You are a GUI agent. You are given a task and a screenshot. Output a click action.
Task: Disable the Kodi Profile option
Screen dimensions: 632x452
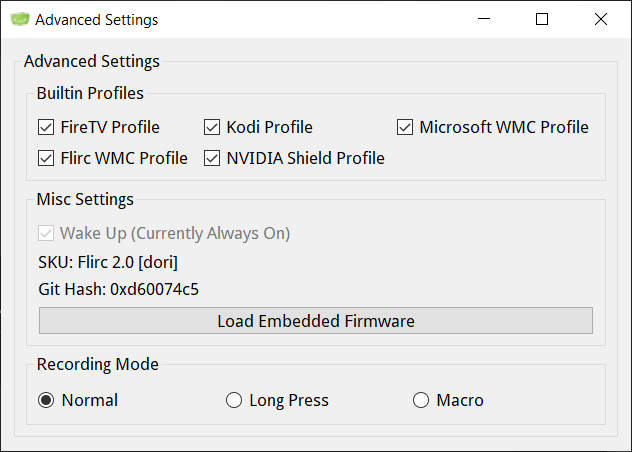212,127
